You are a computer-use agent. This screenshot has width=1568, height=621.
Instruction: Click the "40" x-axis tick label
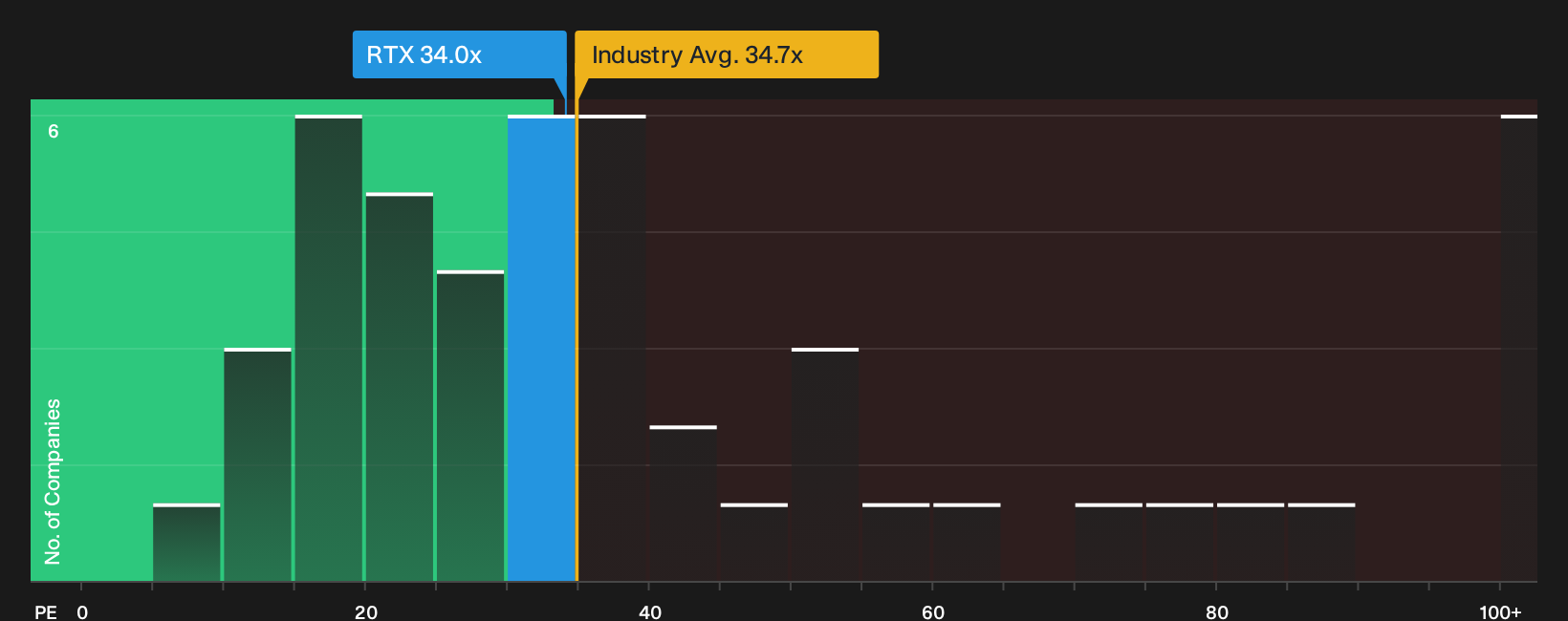pyautogui.click(x=650, y=612)
